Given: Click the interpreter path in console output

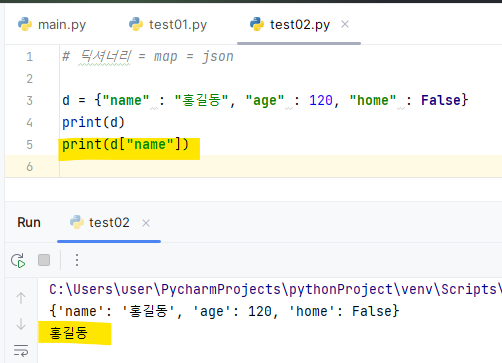Looking at the screenshot, I should 275,289.
